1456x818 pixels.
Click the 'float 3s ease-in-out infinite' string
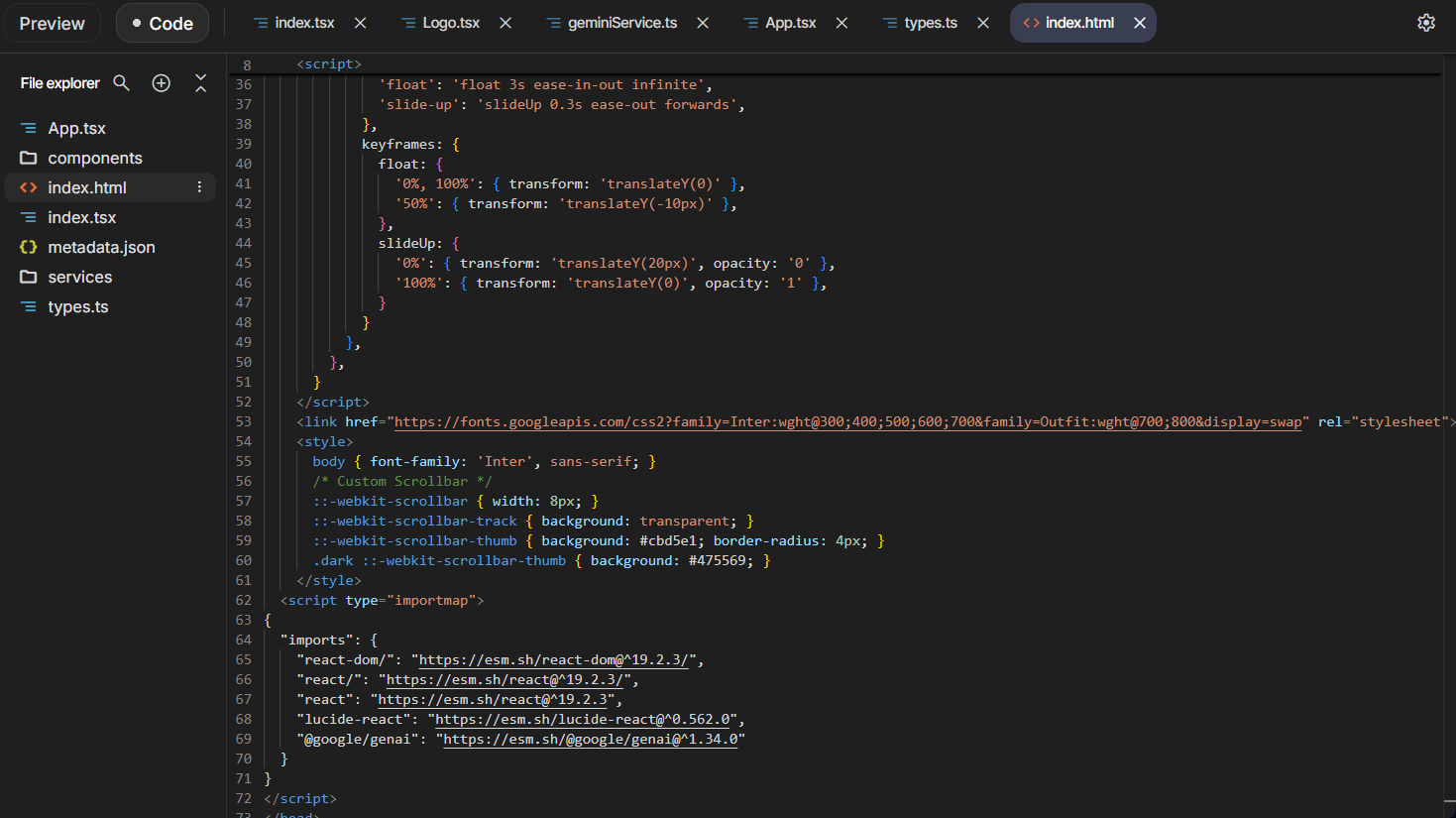point(579,84)
